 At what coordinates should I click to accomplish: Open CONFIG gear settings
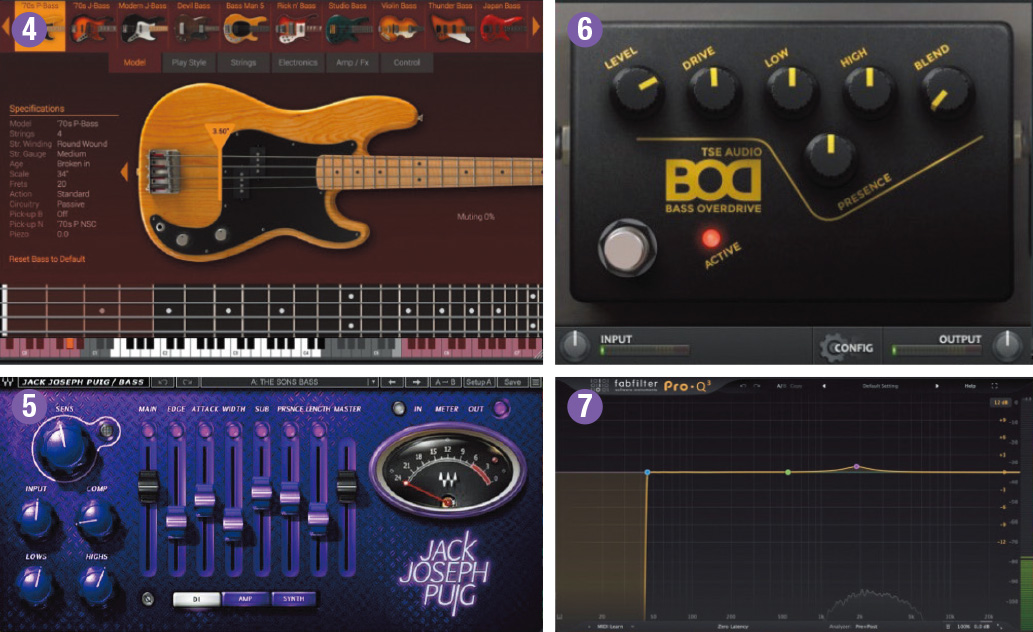tap(847, 347)
